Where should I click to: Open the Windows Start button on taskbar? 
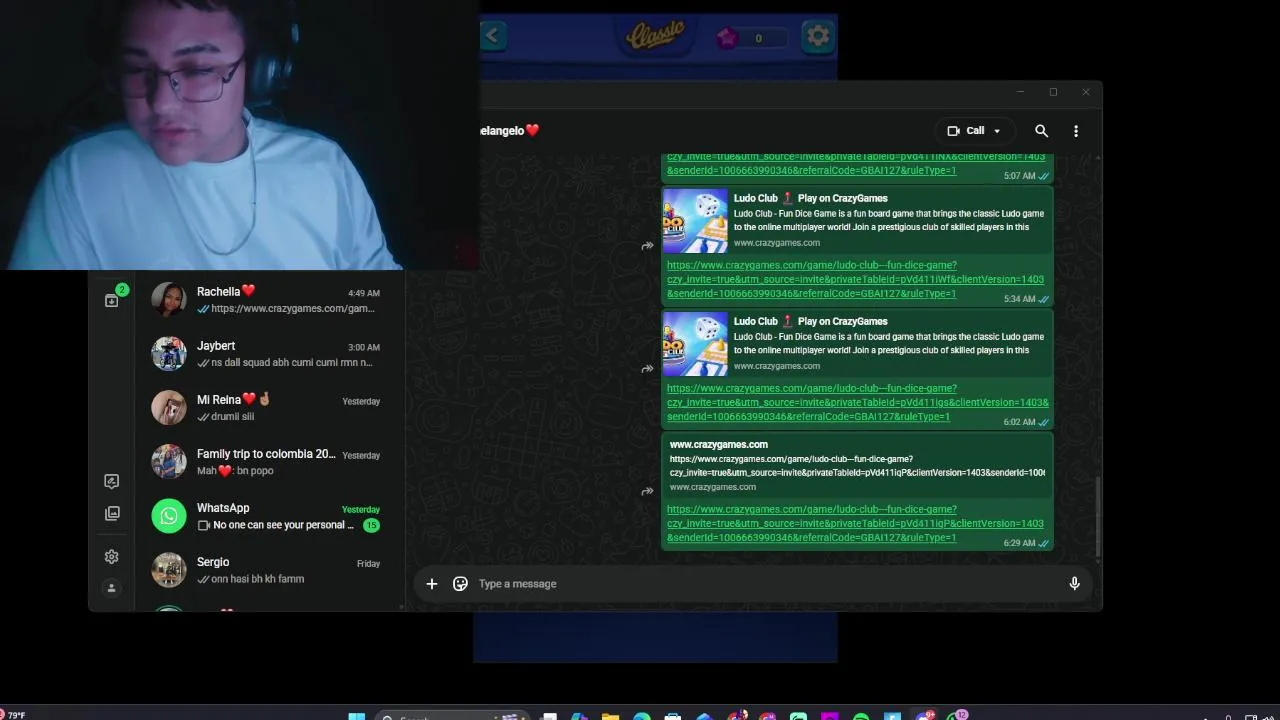357,716
